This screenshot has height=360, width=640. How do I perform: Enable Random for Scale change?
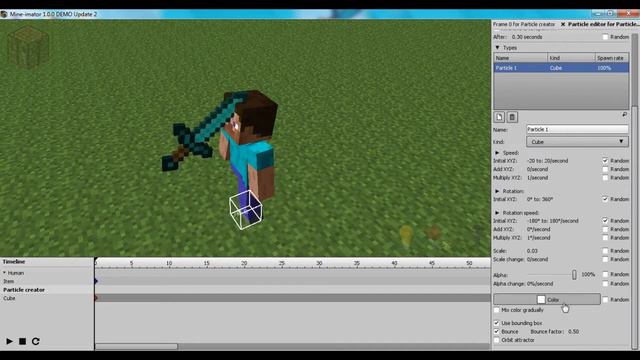[605, 259]
